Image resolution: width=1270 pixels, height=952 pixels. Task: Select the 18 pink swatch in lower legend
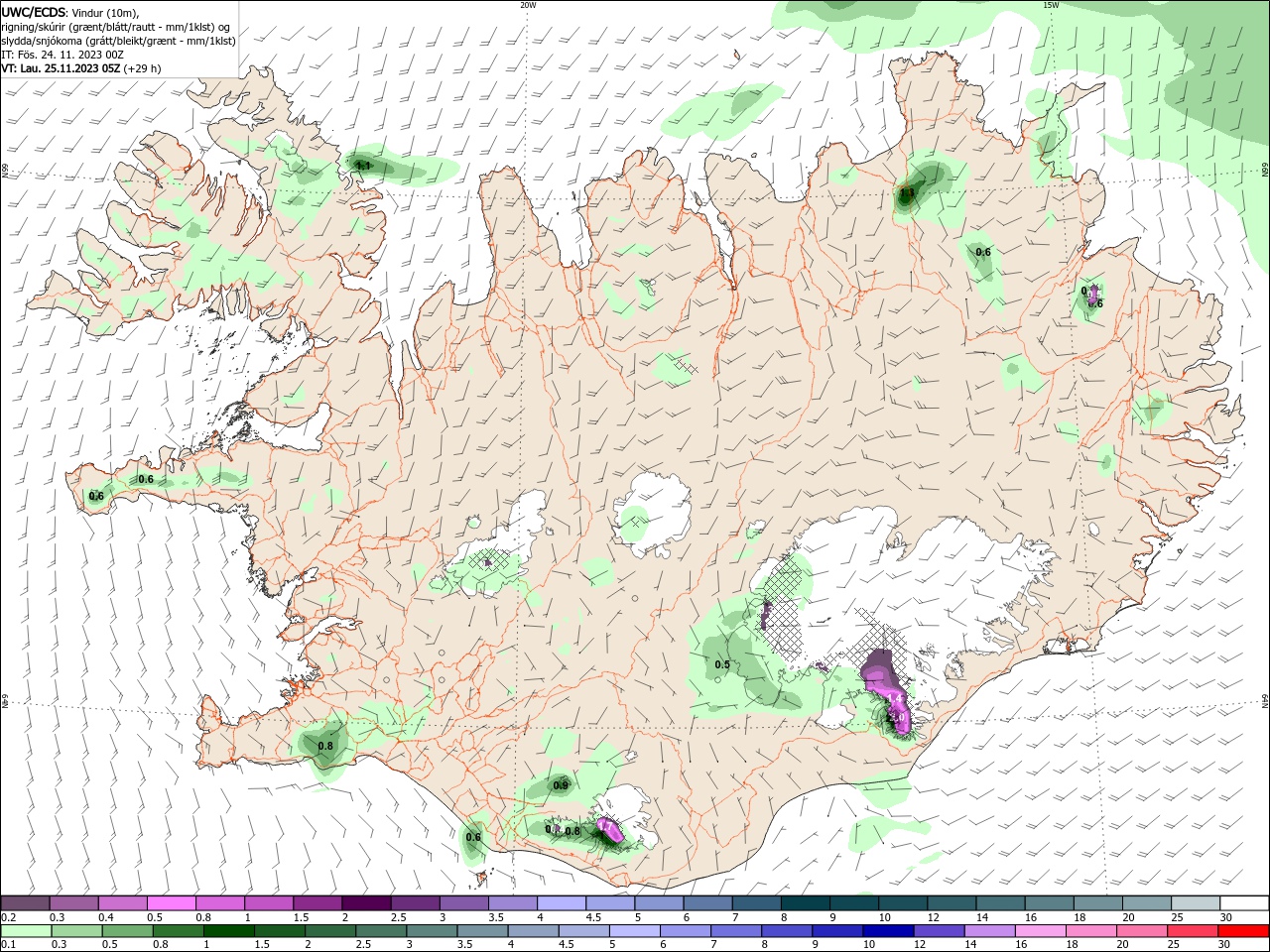coord(1091,931)
